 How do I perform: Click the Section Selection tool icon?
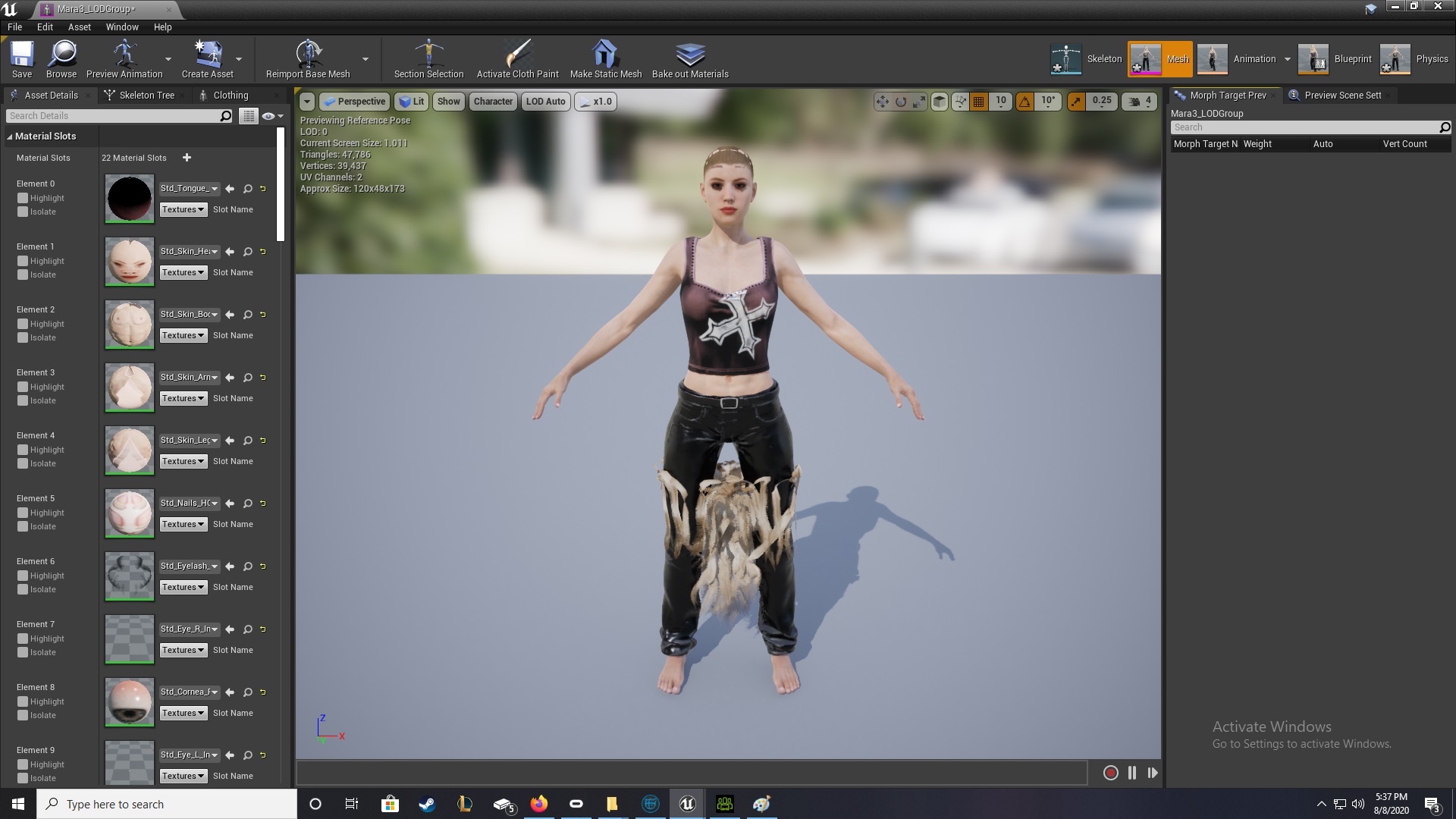[428, 59]
